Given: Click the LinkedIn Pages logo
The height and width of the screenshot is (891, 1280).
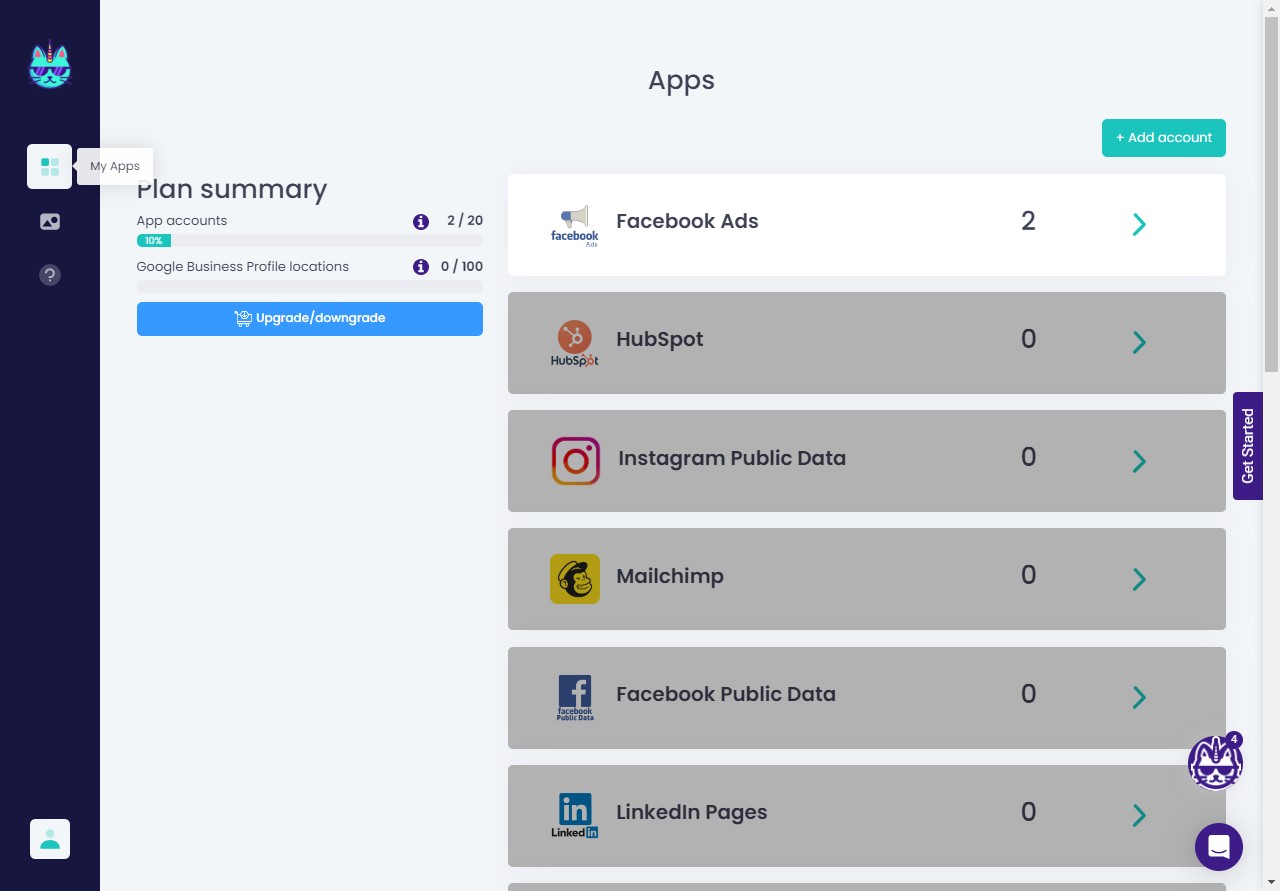Looking at the screenshot, I should tap(575, 815).
